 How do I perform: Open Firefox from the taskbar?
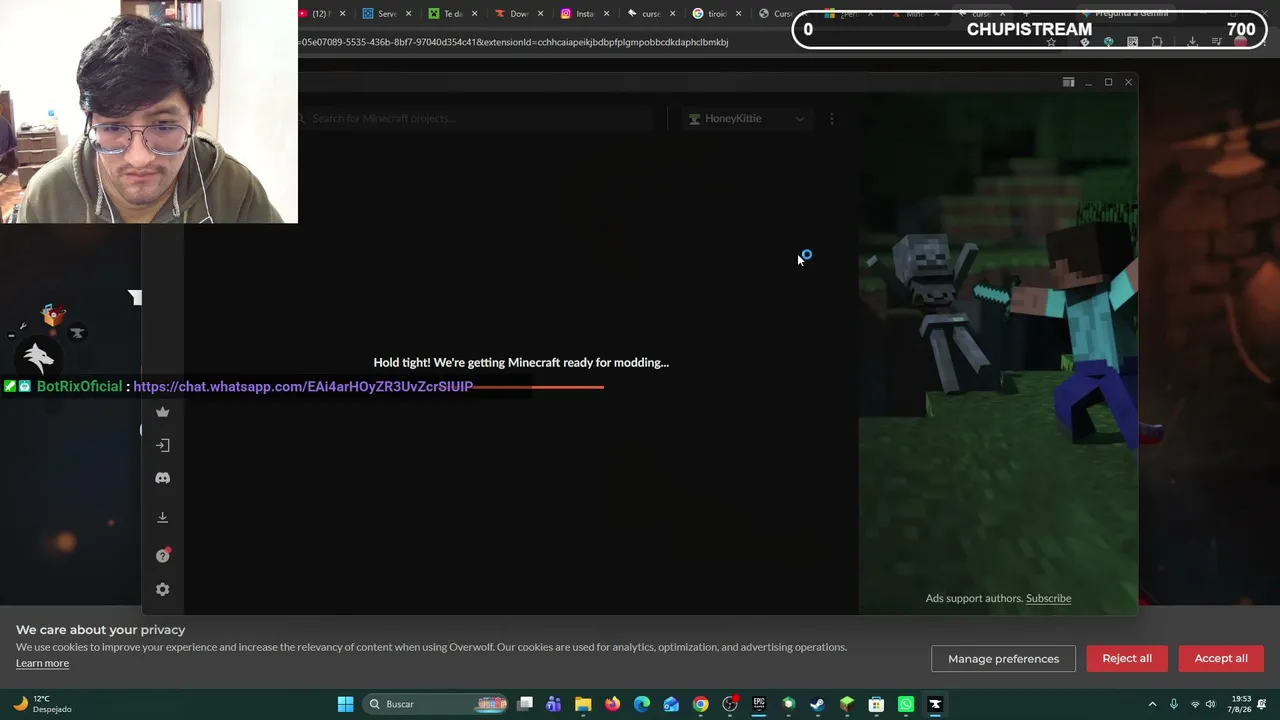pos(612,704)
